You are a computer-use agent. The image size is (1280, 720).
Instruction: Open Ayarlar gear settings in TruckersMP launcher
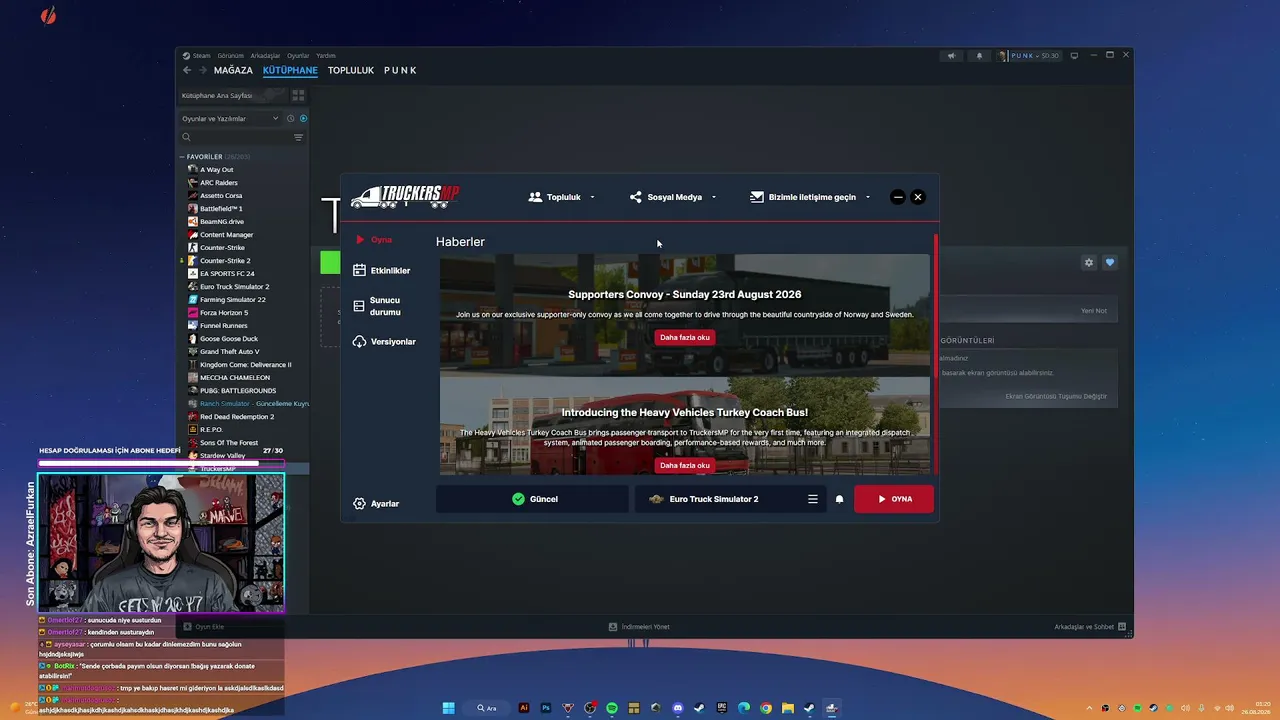click(377, 504)
